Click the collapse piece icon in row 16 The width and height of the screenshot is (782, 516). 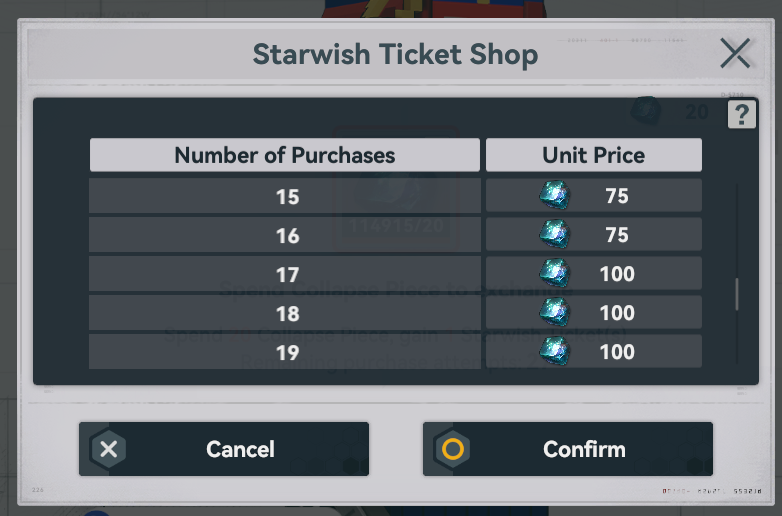(554, 235)
